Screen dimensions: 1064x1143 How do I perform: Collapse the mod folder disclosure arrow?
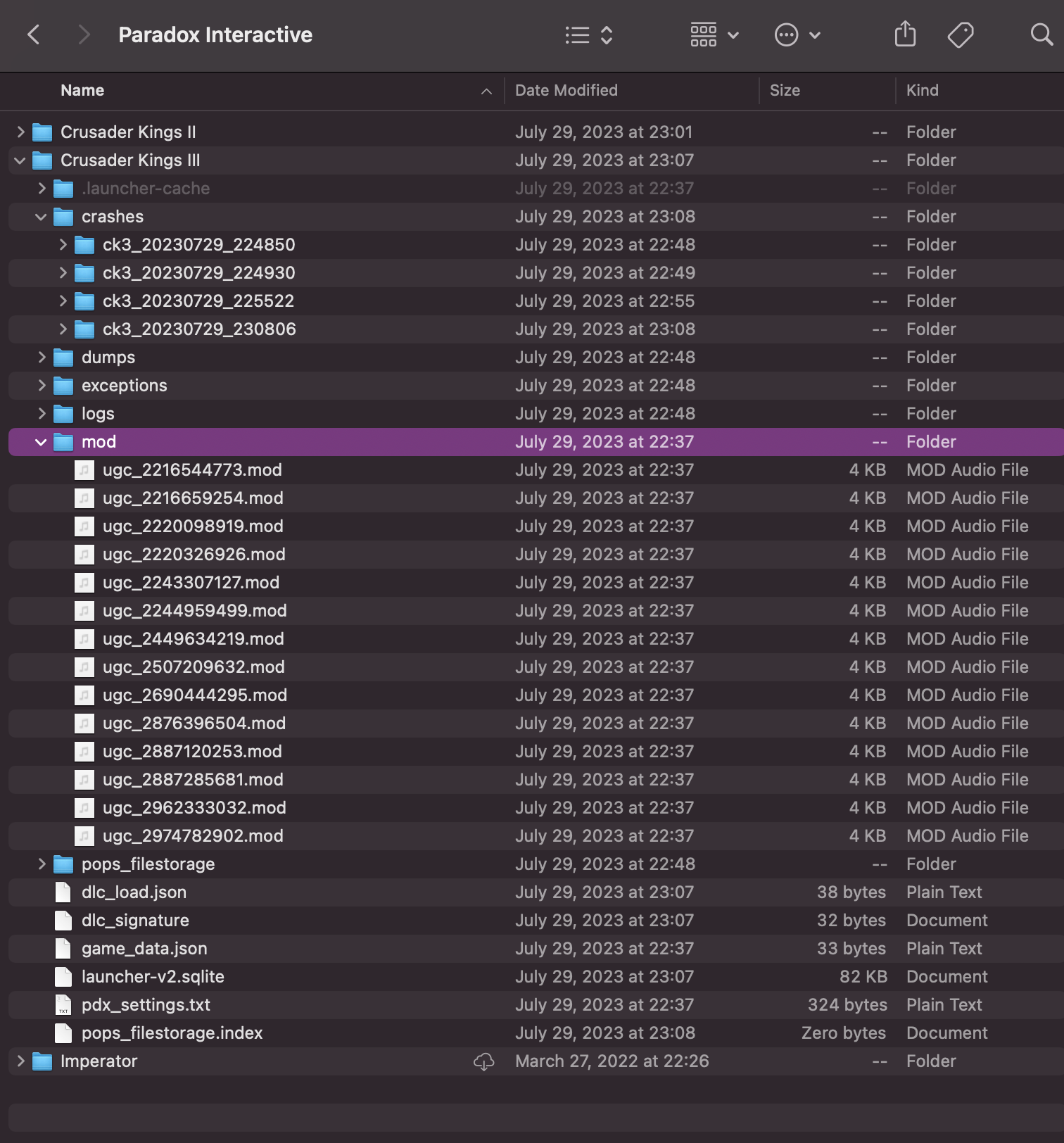click(x=41, y=442)
